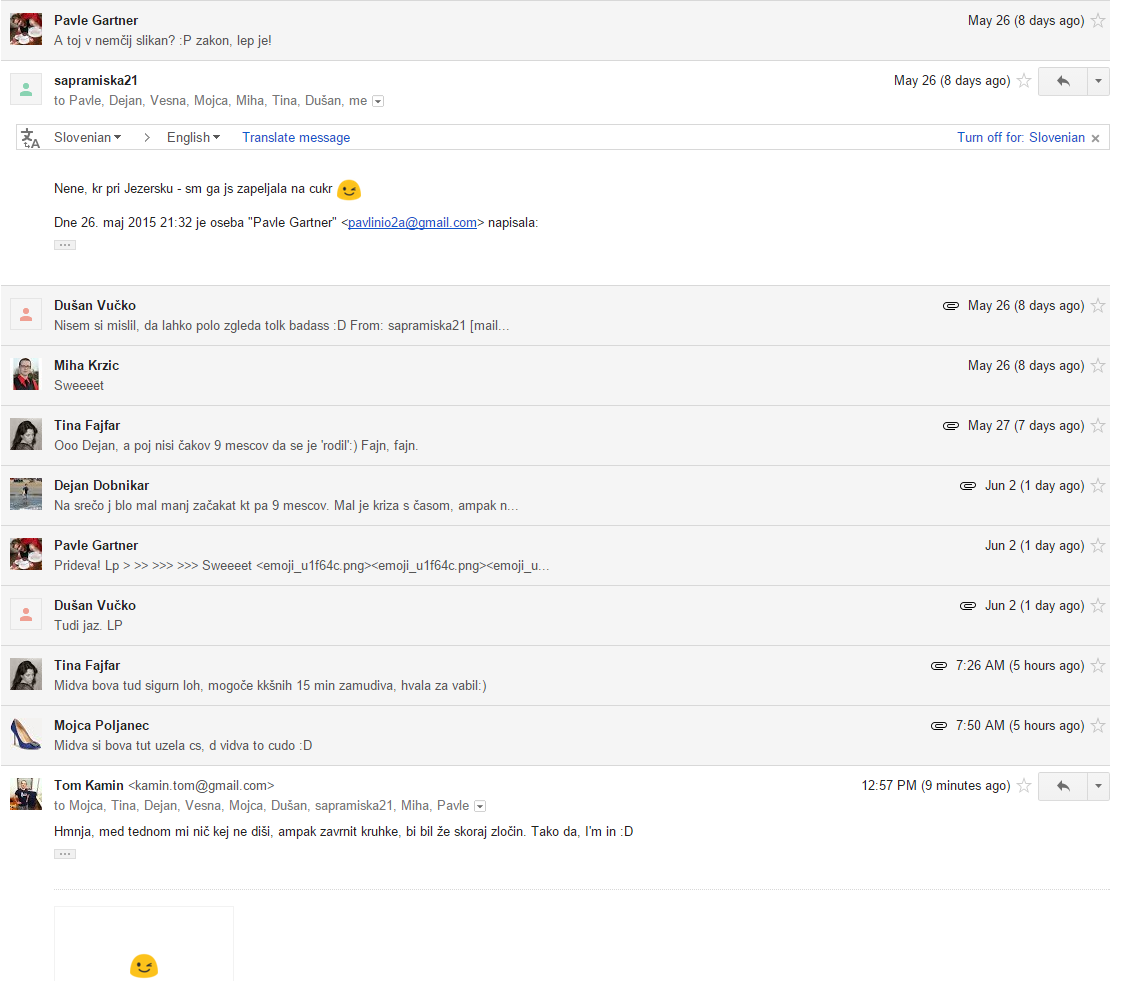
Task: Open the Slovenian source language dropdown
Action: click(x=88, y=138)
